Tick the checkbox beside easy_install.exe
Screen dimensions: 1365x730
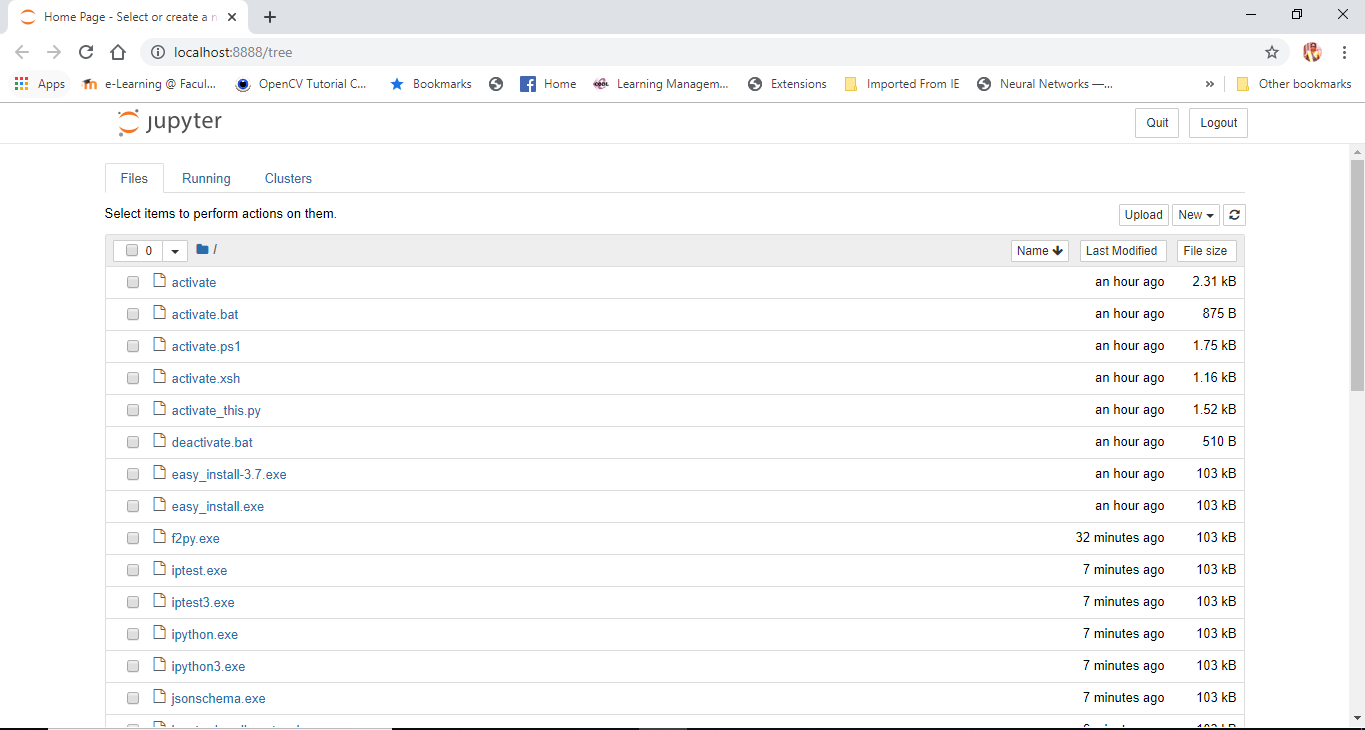132,505
